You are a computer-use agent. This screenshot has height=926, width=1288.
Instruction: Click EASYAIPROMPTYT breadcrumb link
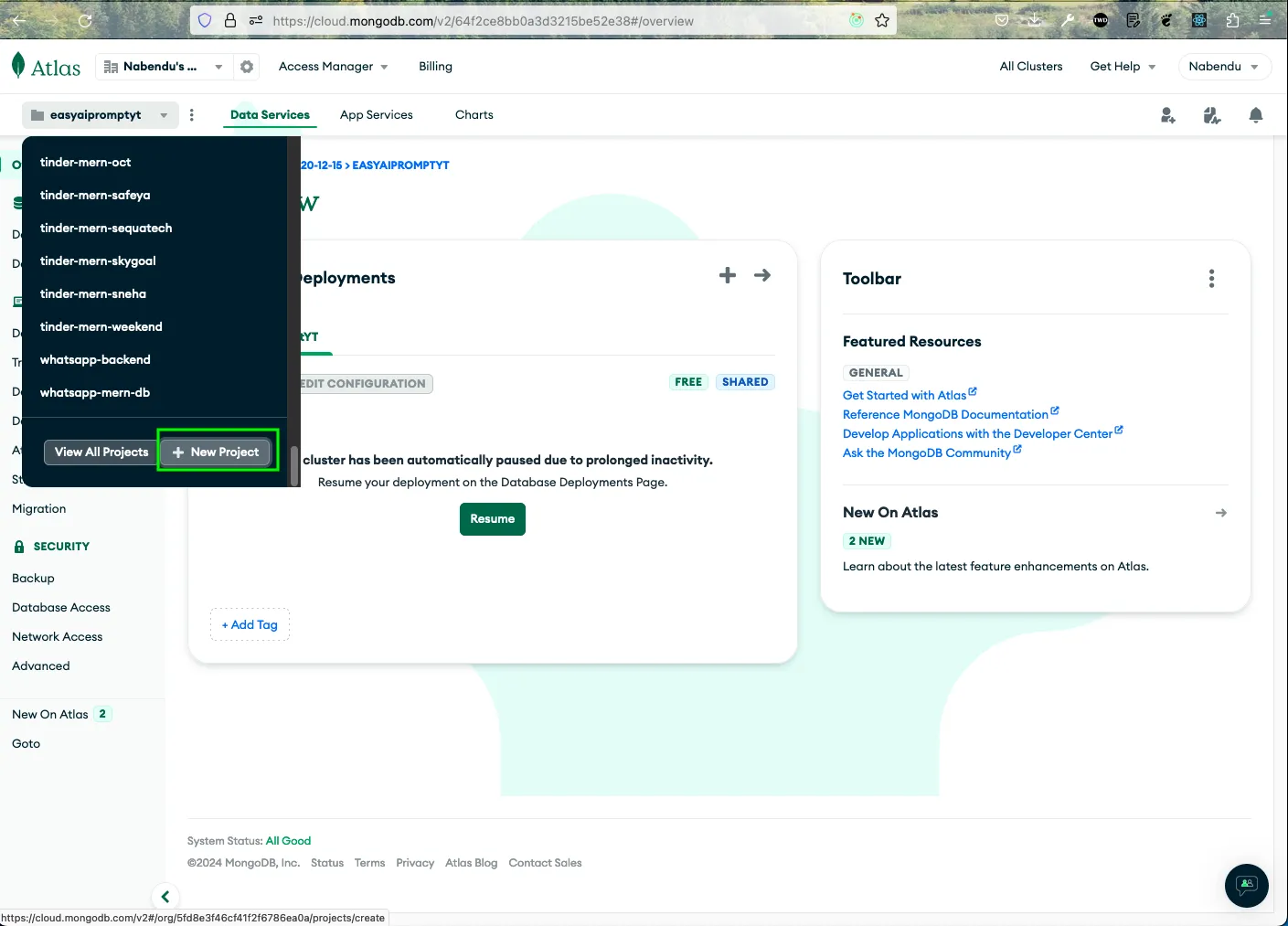click(x=401, y=165)
